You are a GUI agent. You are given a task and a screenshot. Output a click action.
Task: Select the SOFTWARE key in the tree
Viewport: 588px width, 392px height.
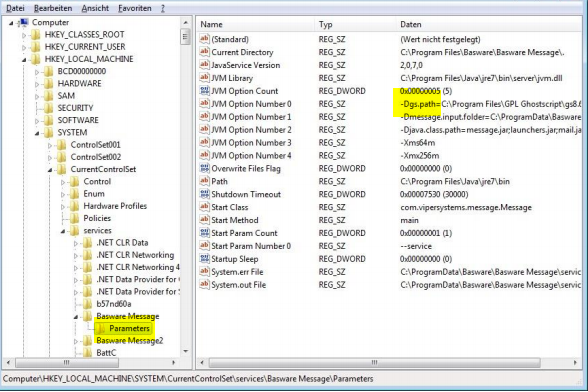click(78, 120)
